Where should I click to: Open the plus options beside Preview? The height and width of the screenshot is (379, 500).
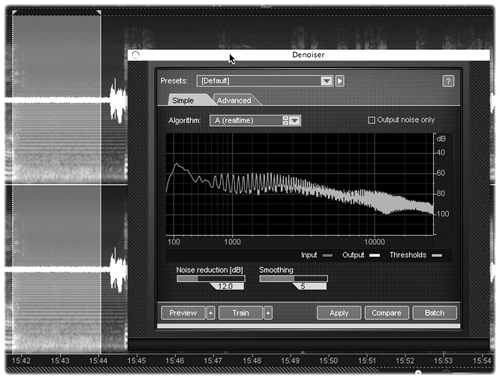[x=210, y=313]
